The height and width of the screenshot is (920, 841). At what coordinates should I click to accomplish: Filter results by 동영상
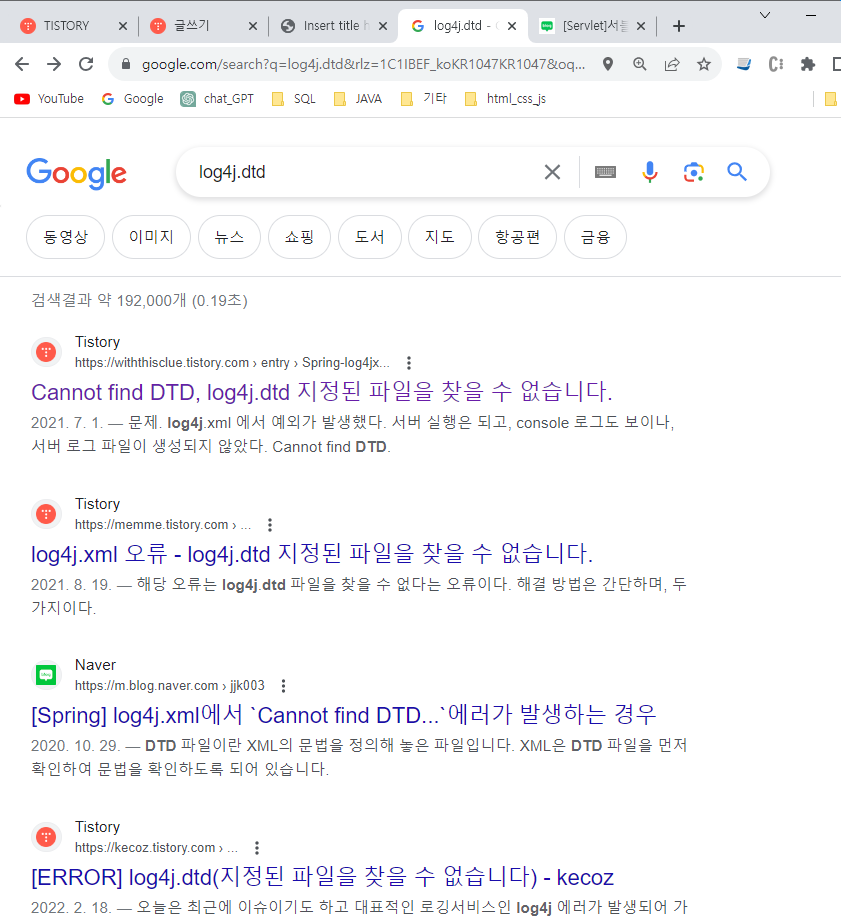pyautogui.click(x=66, y=237)
